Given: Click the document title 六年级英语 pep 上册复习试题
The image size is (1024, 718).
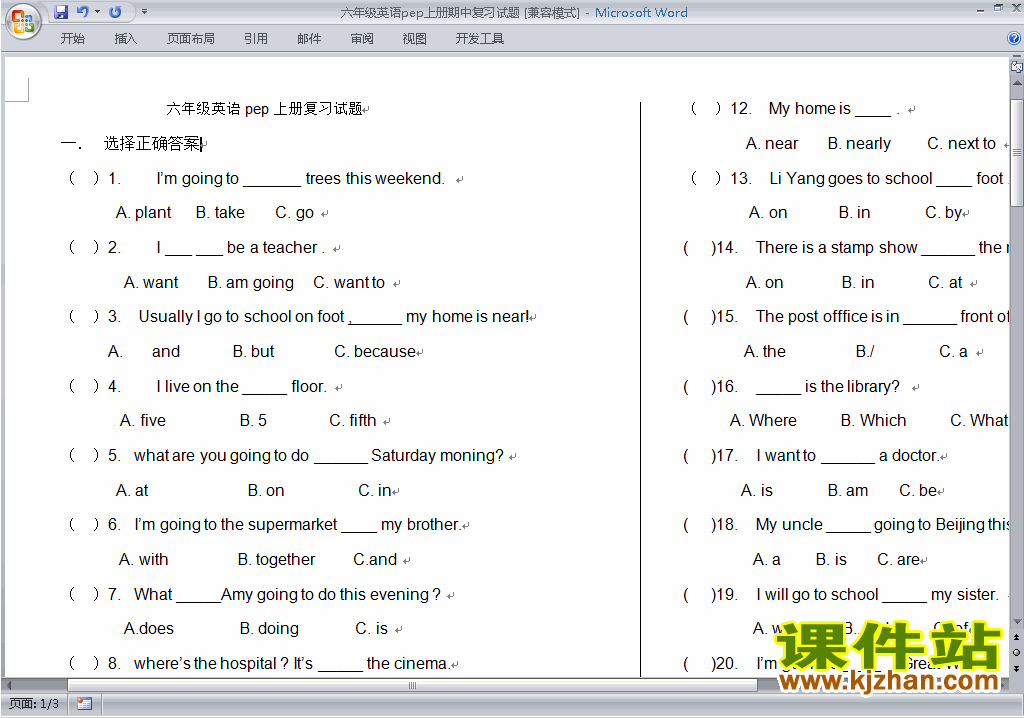Looking at the screenshot, I should (x=264, y=108).
